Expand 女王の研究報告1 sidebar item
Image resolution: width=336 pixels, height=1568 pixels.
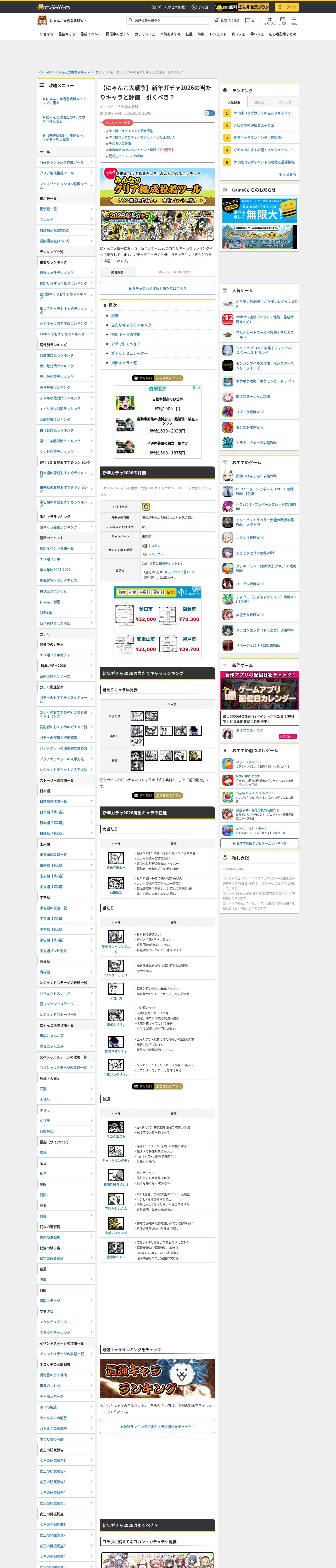66,1460
